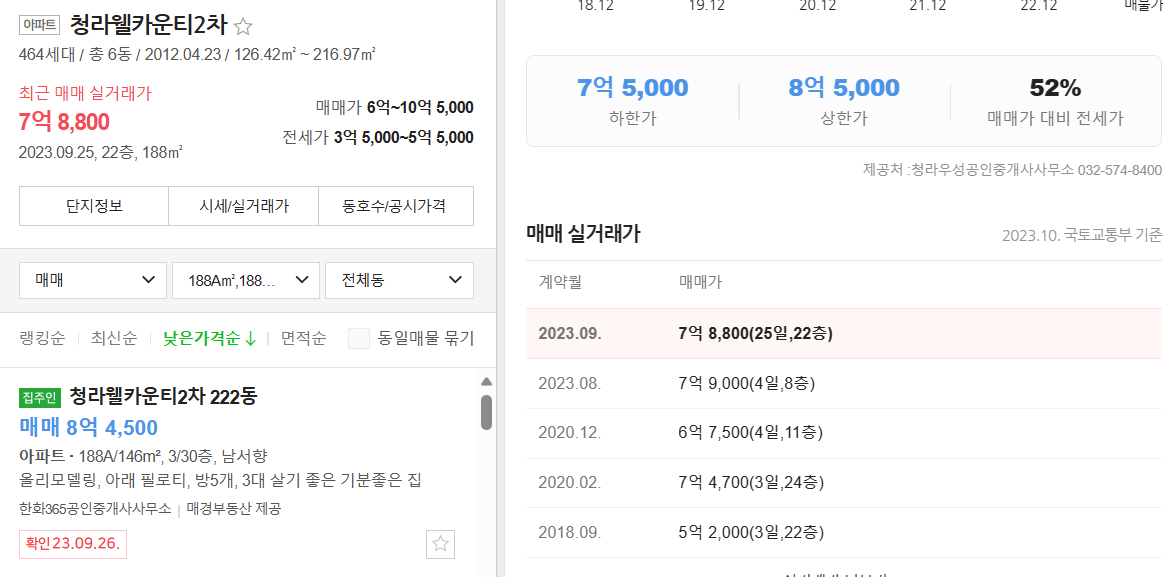Open the 매매 transaction type dropdown
Viewport: 1163px width, 577px height.
click(92, 281)
